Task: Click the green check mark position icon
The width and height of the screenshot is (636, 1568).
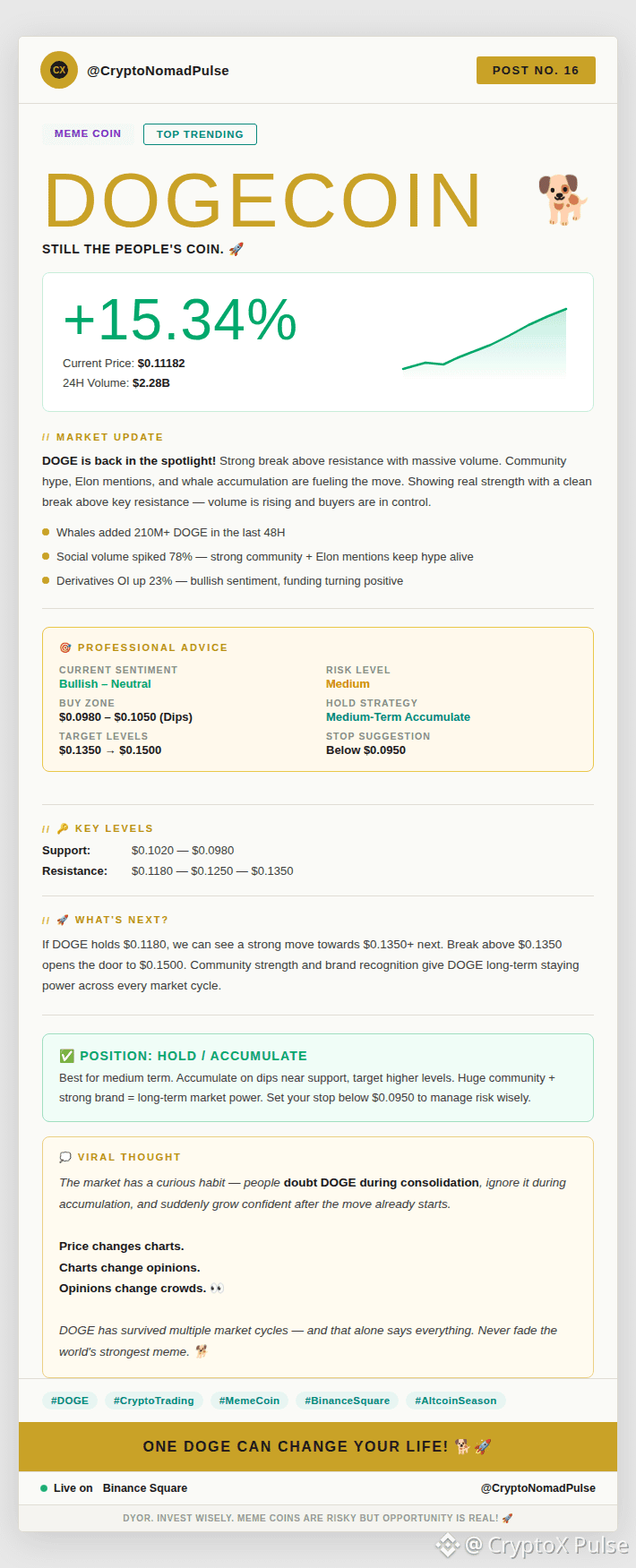Action: pos(66,1056)
